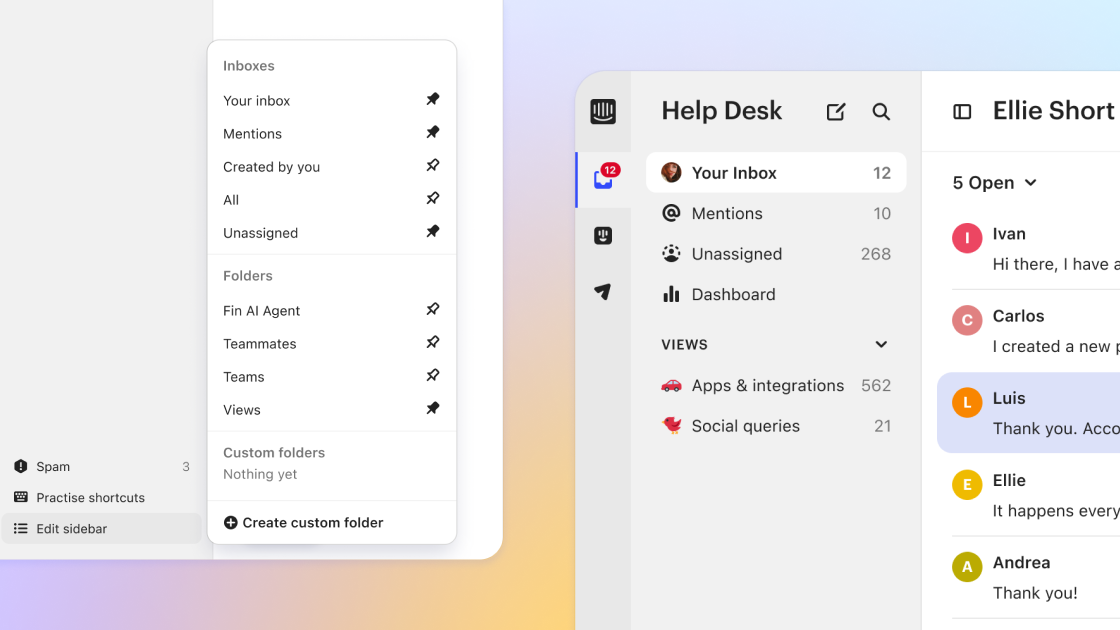Click the compose new message icon
The height and width of the screenshot is (630, 1120).
tap(836, 112)
